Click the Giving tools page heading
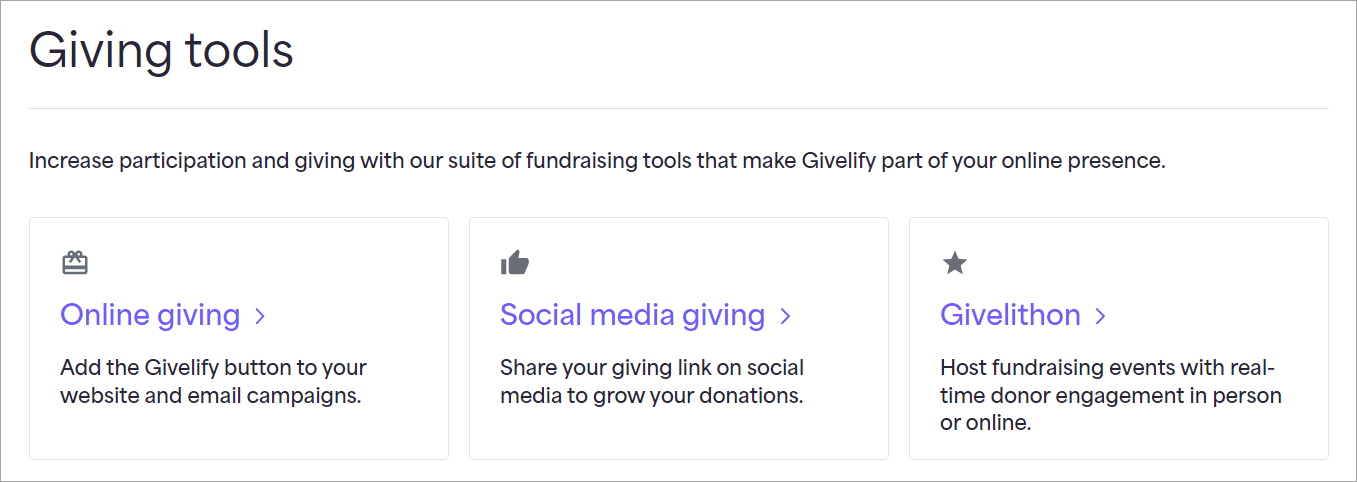Image resolution: width=1357 pixels, height=482 pixels. click(161, 50)
